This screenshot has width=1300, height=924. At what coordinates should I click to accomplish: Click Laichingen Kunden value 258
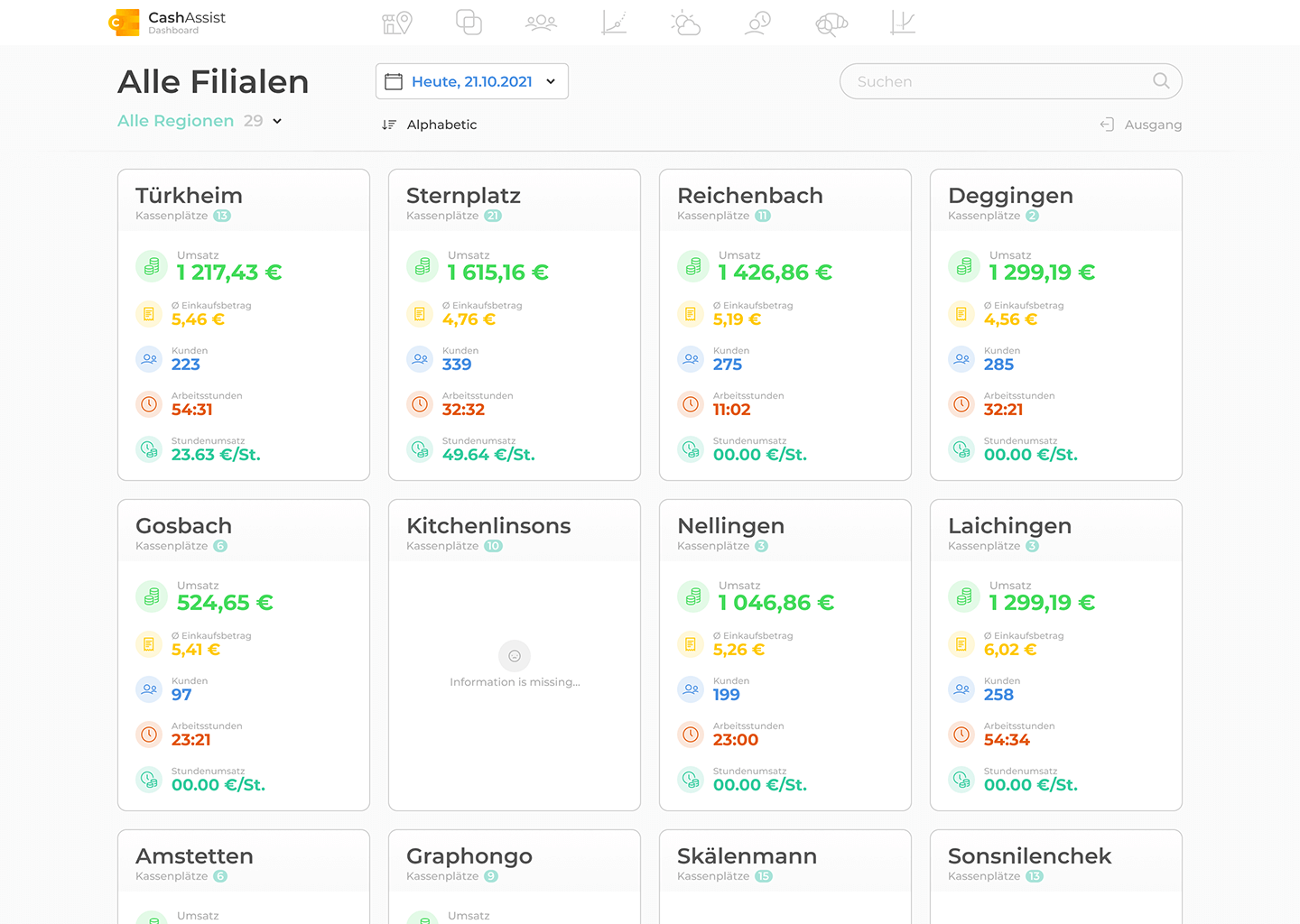click(998, 695)
